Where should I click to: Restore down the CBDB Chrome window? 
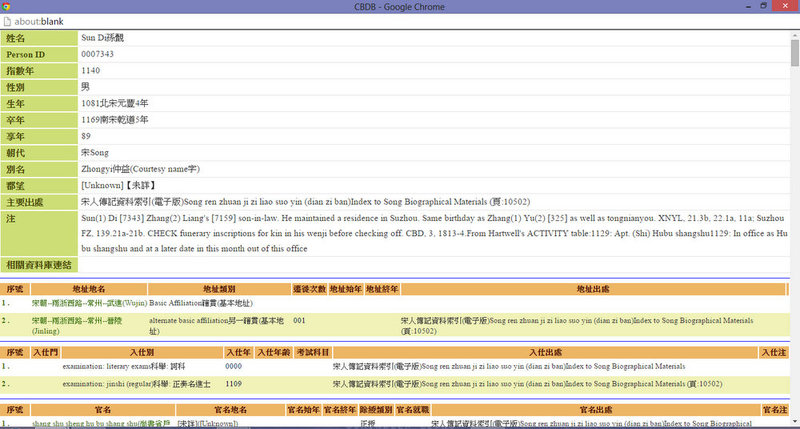[764, 6]
